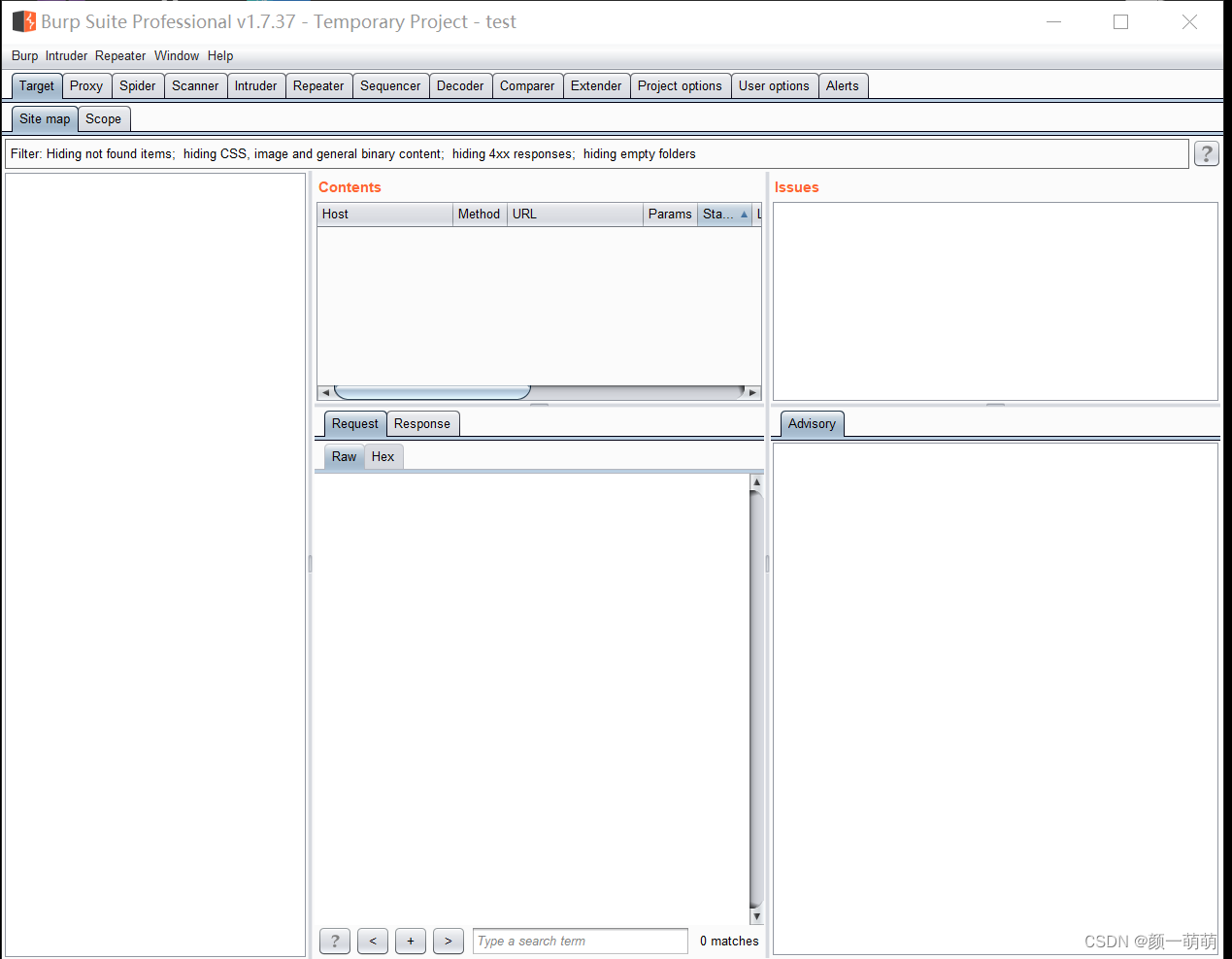Open the Repeater tool tab
1232x959 pixels.
click(318, 85)
